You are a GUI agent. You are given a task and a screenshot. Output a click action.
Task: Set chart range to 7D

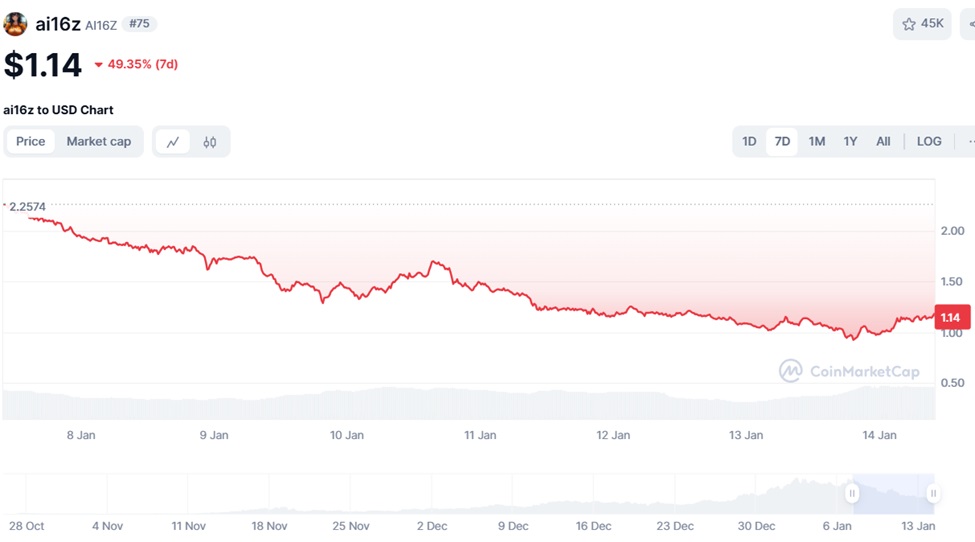click(x=782, y=142)
